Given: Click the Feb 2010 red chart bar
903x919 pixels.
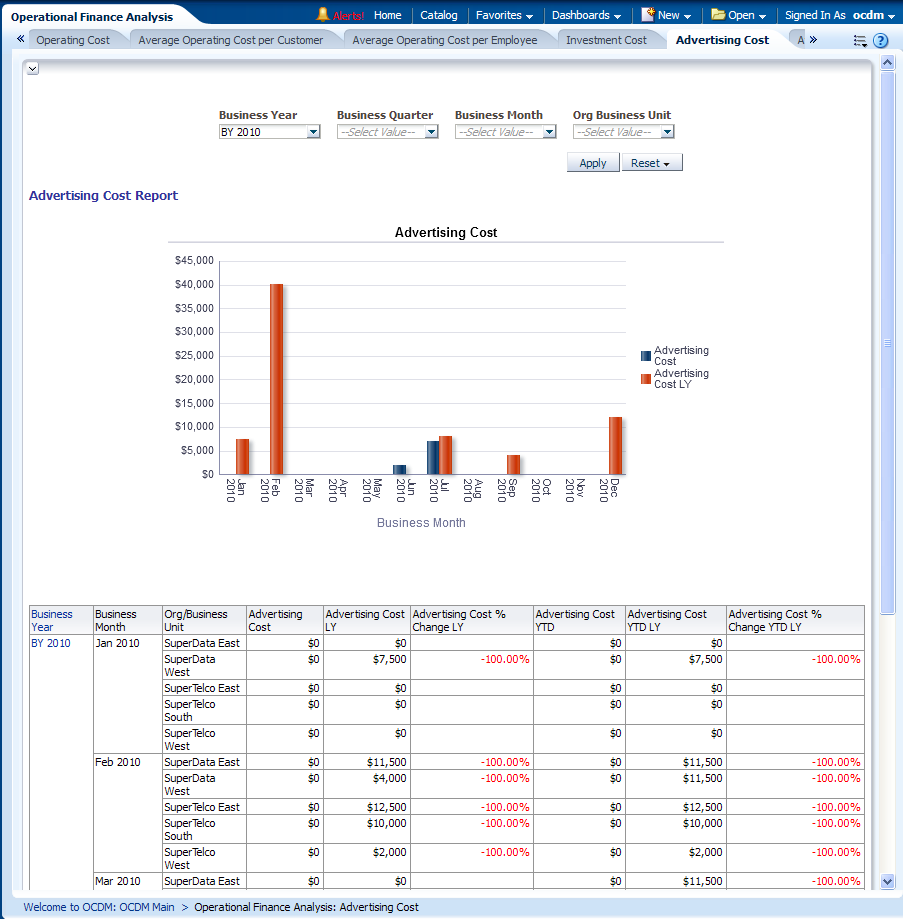Looking at the screenshot, I should click(x=276, y=378).
